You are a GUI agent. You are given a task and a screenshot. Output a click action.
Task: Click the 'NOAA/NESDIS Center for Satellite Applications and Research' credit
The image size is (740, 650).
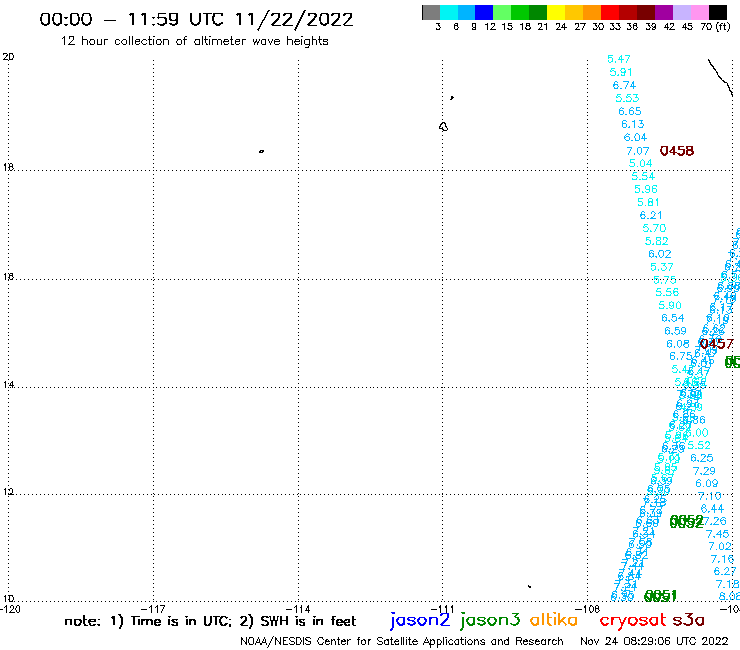coord(402,641)
